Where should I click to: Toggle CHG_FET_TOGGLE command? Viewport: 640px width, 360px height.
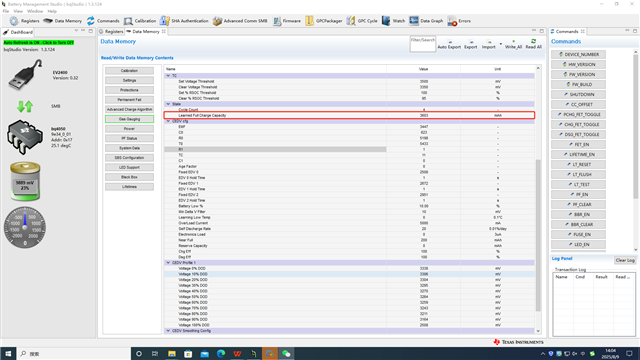pos(578,124)
